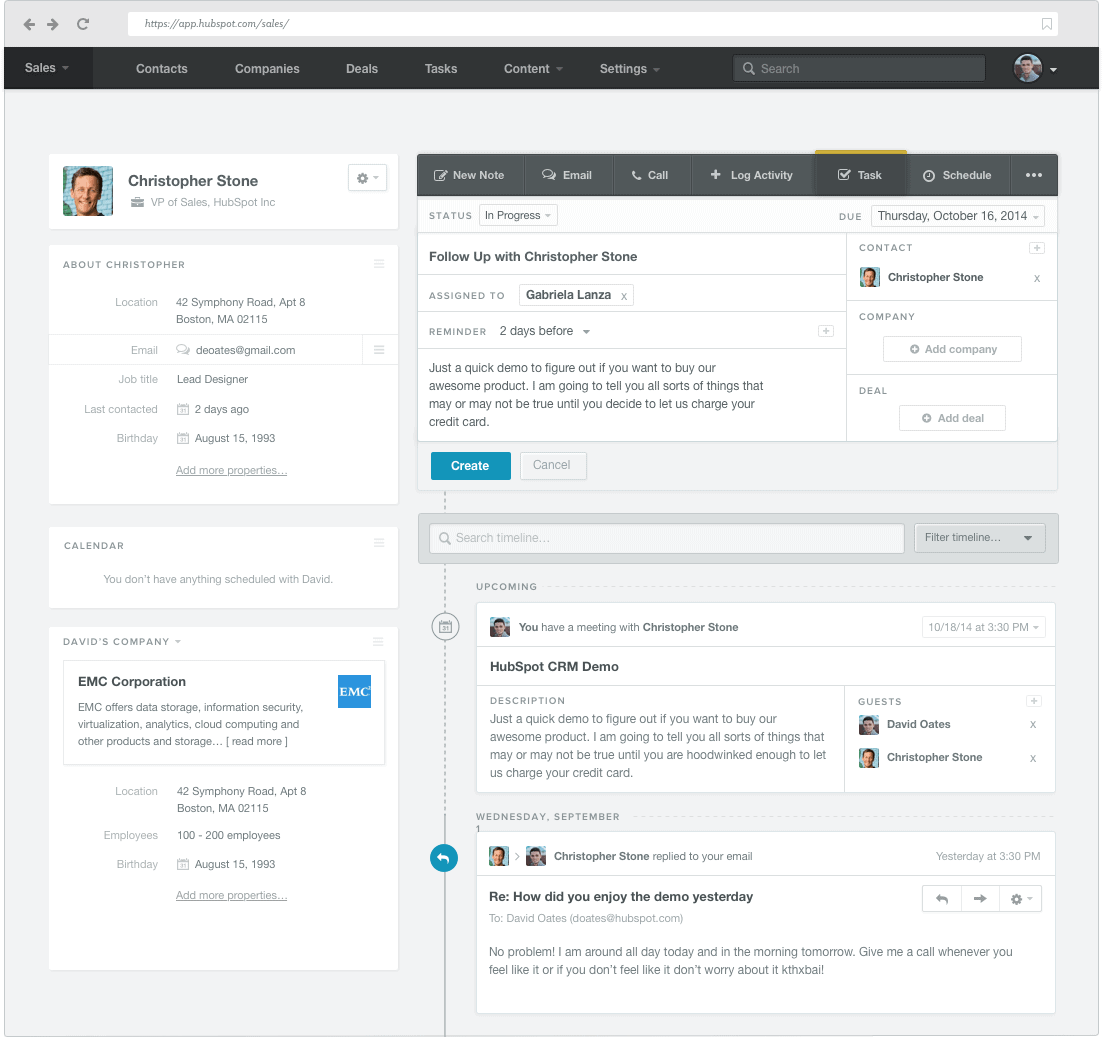Click the Cancel button
1103x1037 pixels.
click(552, 465)
